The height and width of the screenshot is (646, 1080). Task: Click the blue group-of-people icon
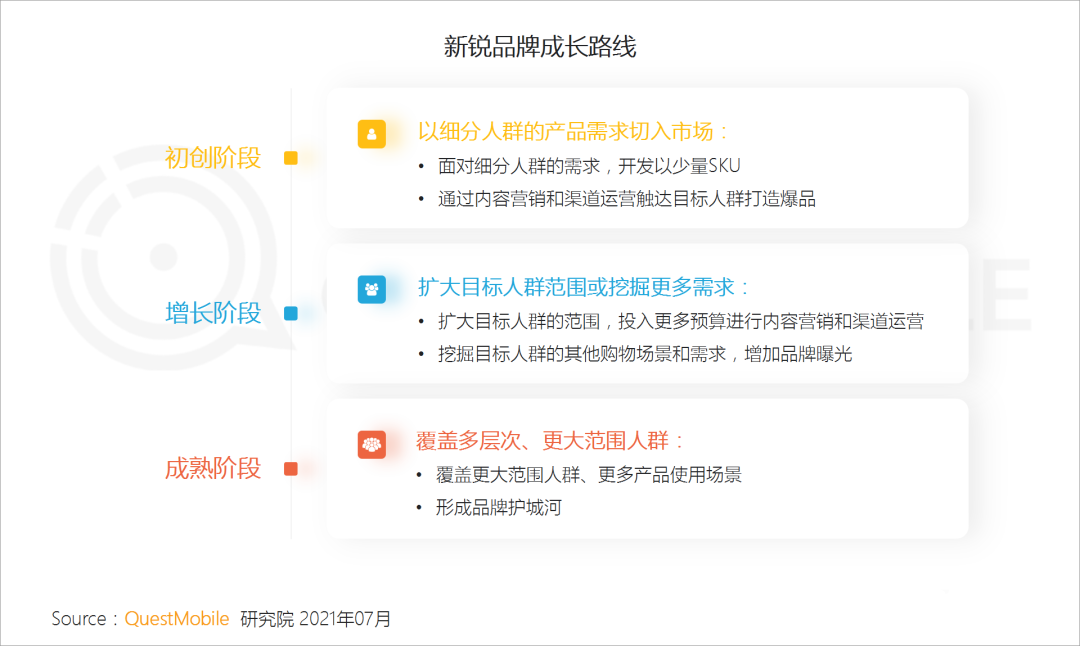coord(371,289)
